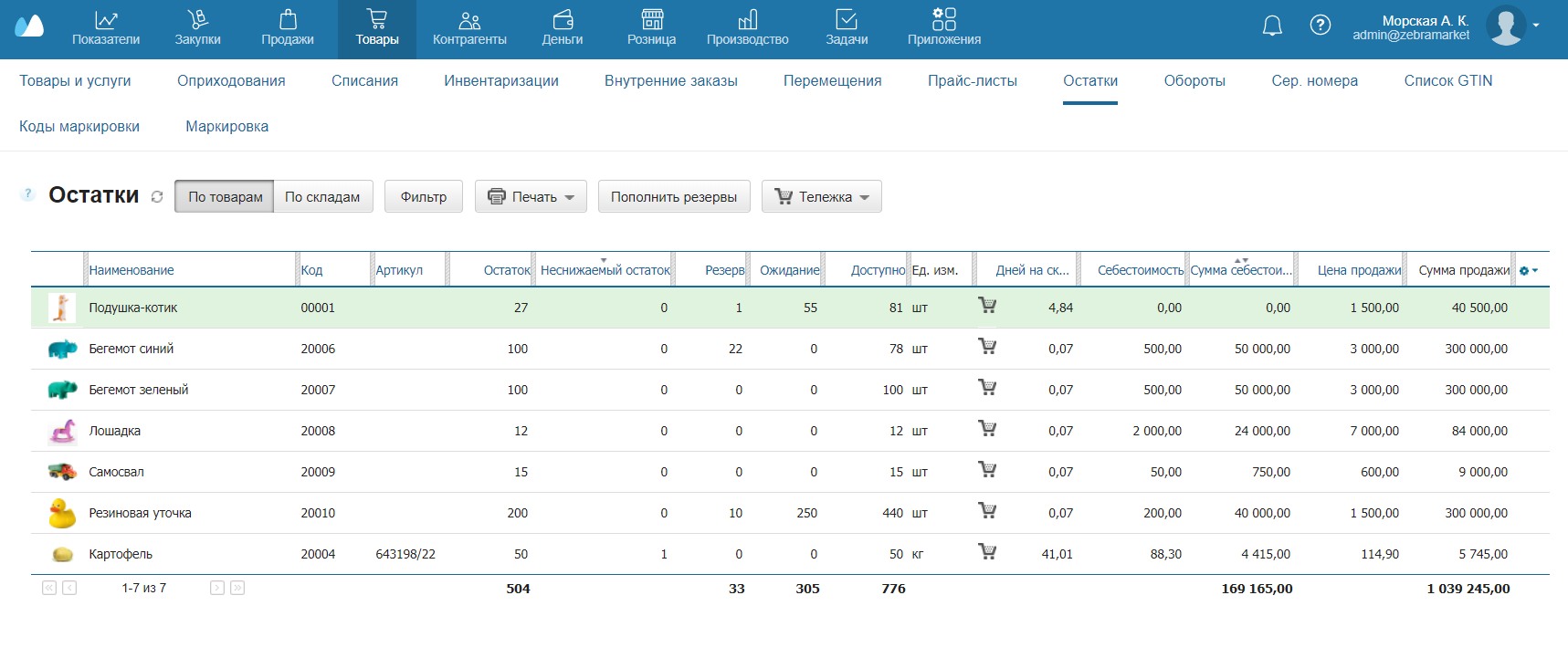Click the help question mark icon
The image size is (1568, 658).
(1320, 26)
